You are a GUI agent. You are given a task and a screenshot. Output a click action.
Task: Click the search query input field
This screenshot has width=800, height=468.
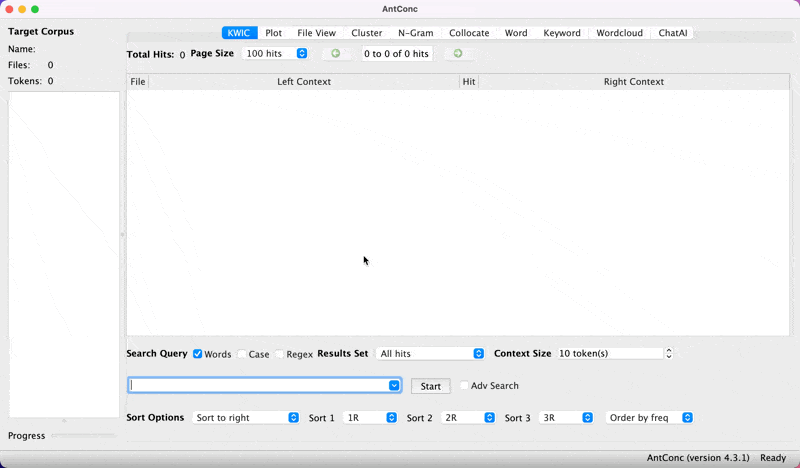(258, 386)
